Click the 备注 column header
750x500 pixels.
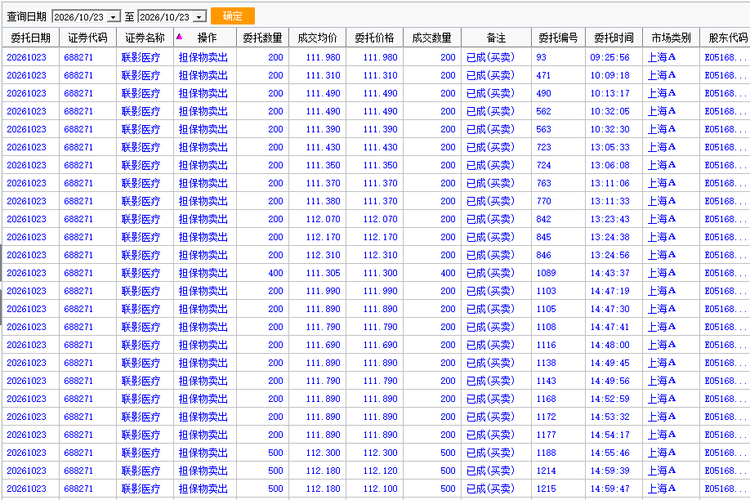pos(496,38)
